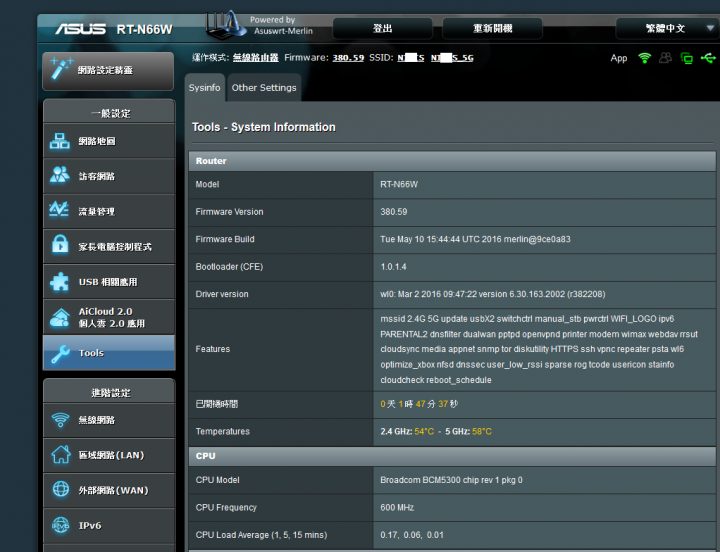
Task: Click the 5G SSID link
Action: coord(452,58)
